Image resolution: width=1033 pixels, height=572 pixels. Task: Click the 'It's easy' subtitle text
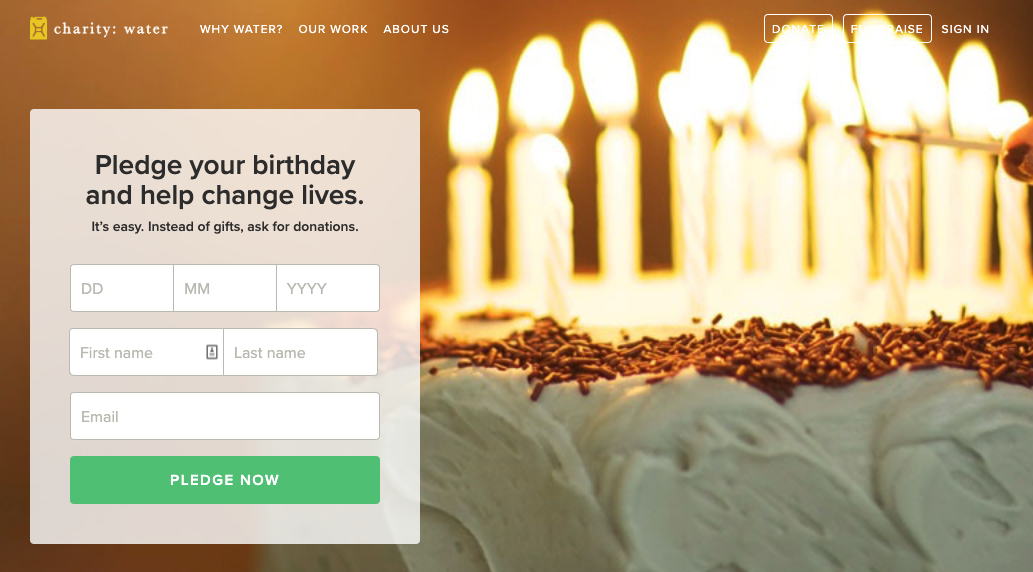point(225,227)
